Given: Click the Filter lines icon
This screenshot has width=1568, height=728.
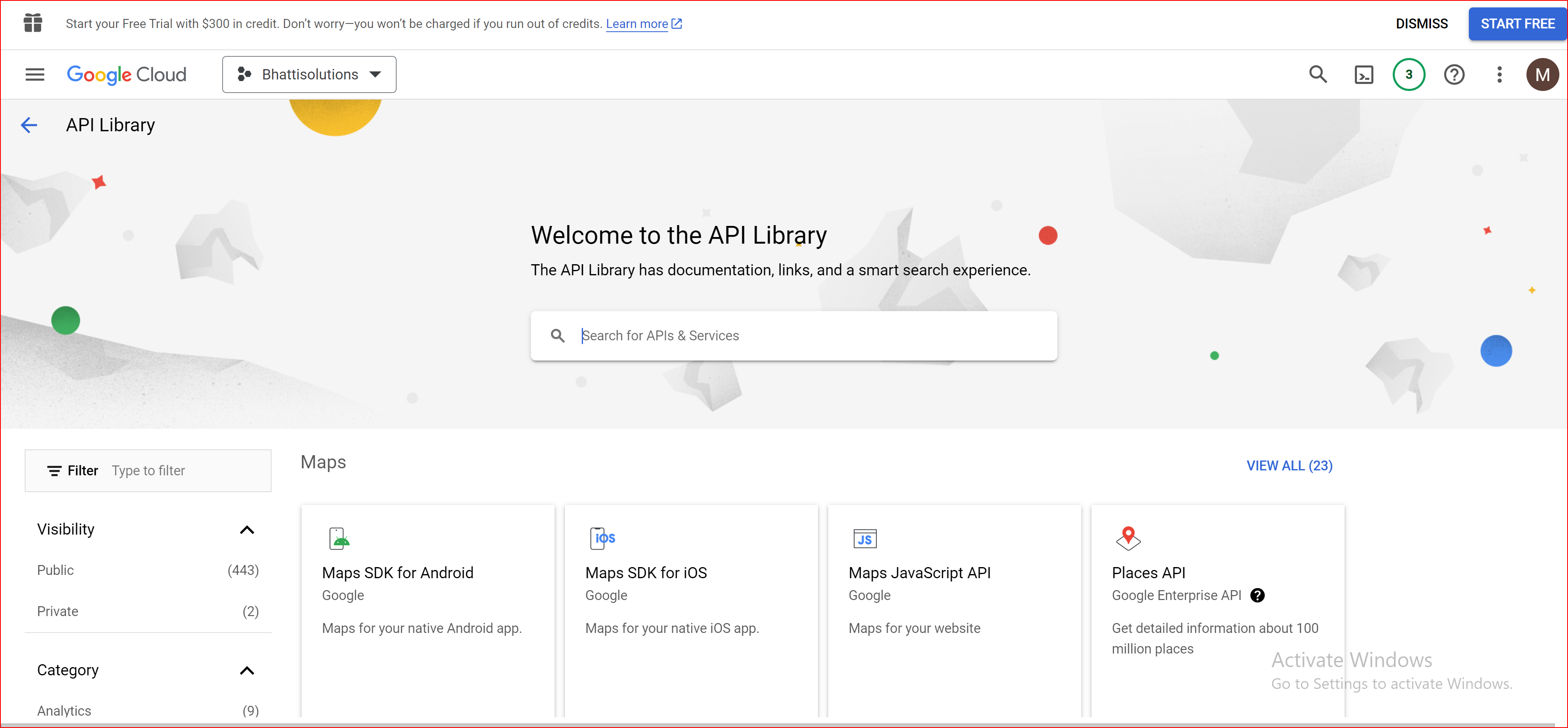Looking at the screenshot, I should [54, 470].
